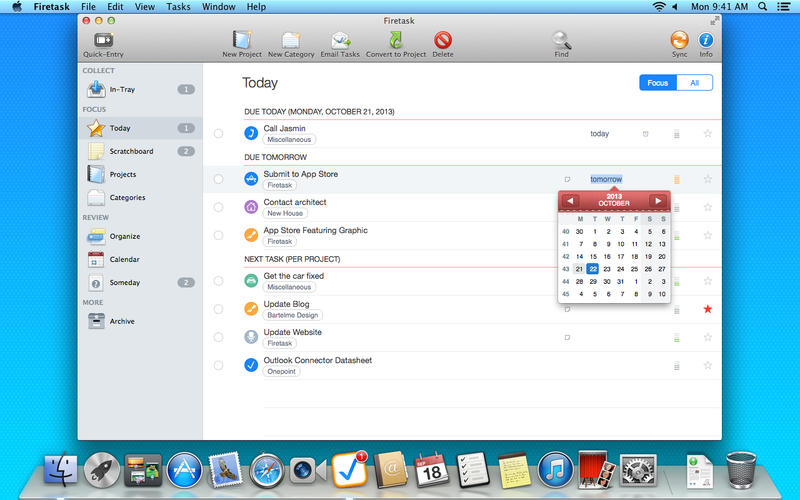The image size is (800, 500).
Task: Click house icon of Contact architect
Action: tap(251, 207)
